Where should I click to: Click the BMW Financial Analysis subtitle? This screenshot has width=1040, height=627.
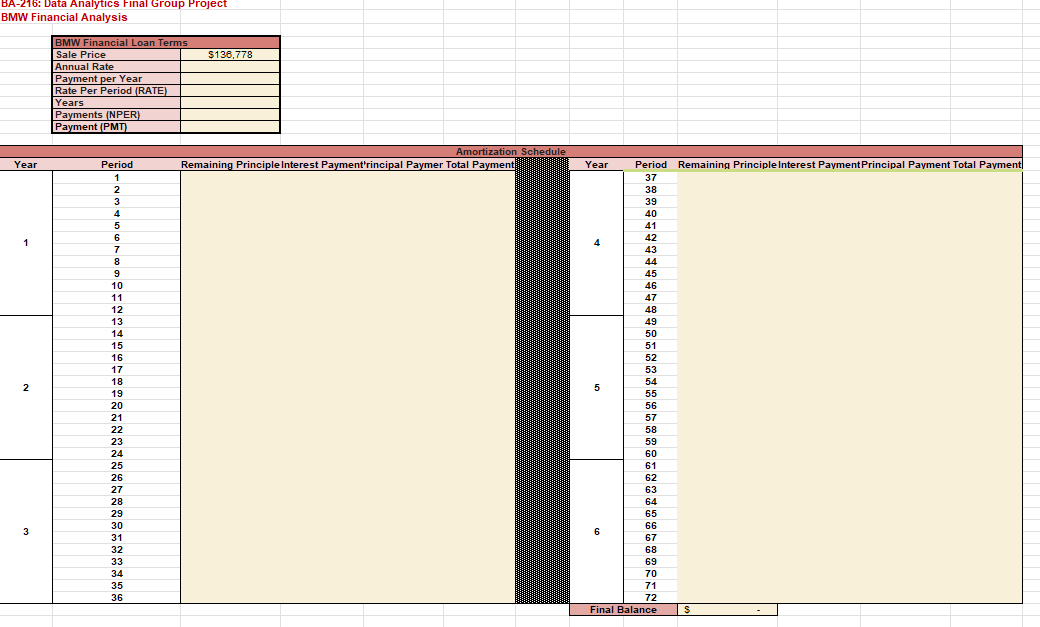pos(63,17)
